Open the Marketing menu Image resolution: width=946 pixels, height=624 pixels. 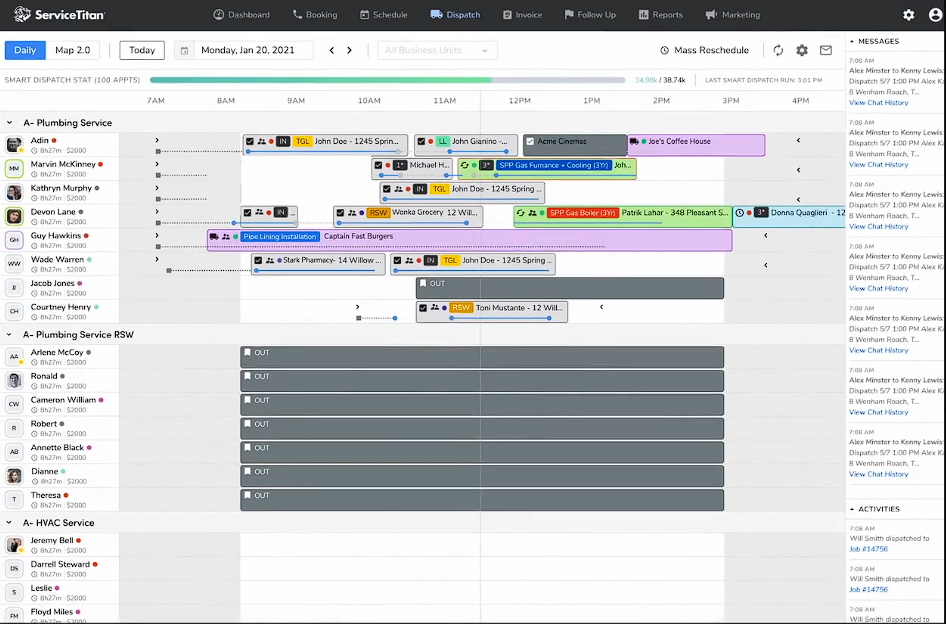point(732,14)
